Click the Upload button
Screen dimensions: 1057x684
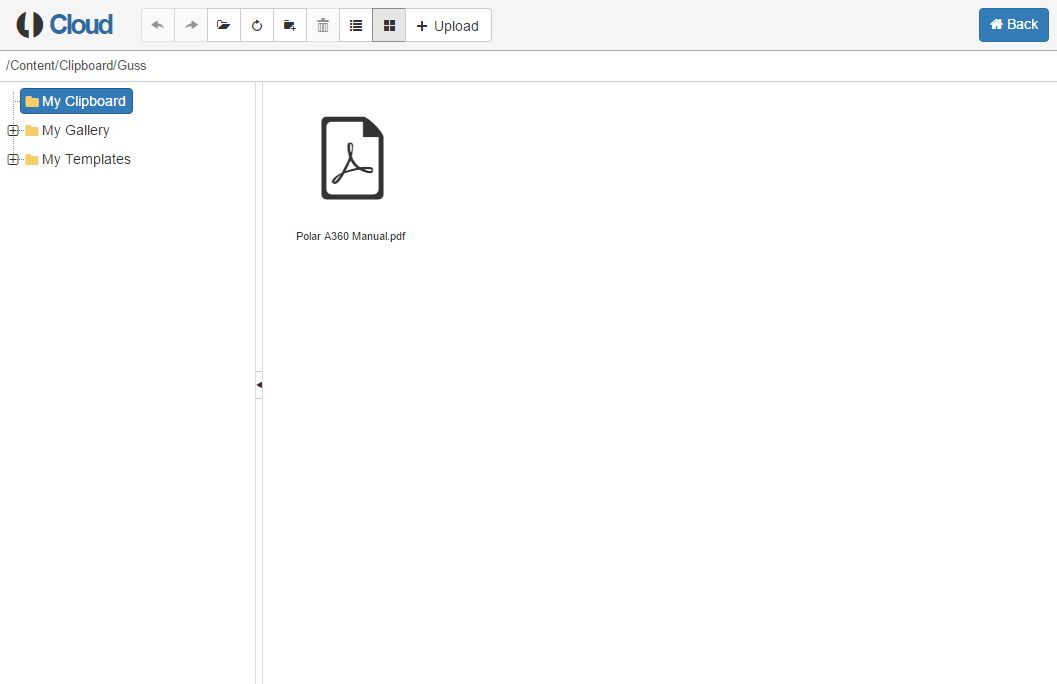point(448,26)
